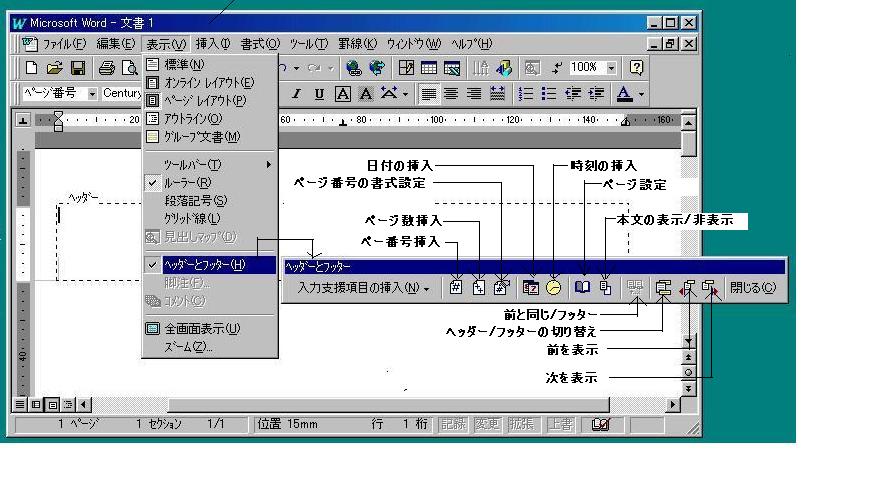Click the Insert Table icon
895x478 pixels.
point(429,68)
